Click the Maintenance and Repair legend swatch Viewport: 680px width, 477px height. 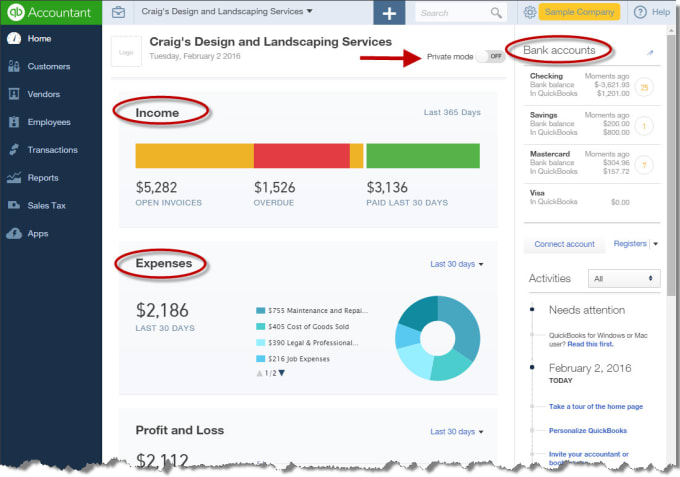261,310
